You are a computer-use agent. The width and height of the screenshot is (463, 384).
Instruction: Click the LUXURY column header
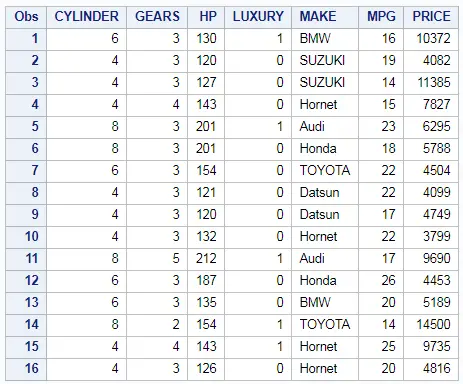(x=258, y=17)
